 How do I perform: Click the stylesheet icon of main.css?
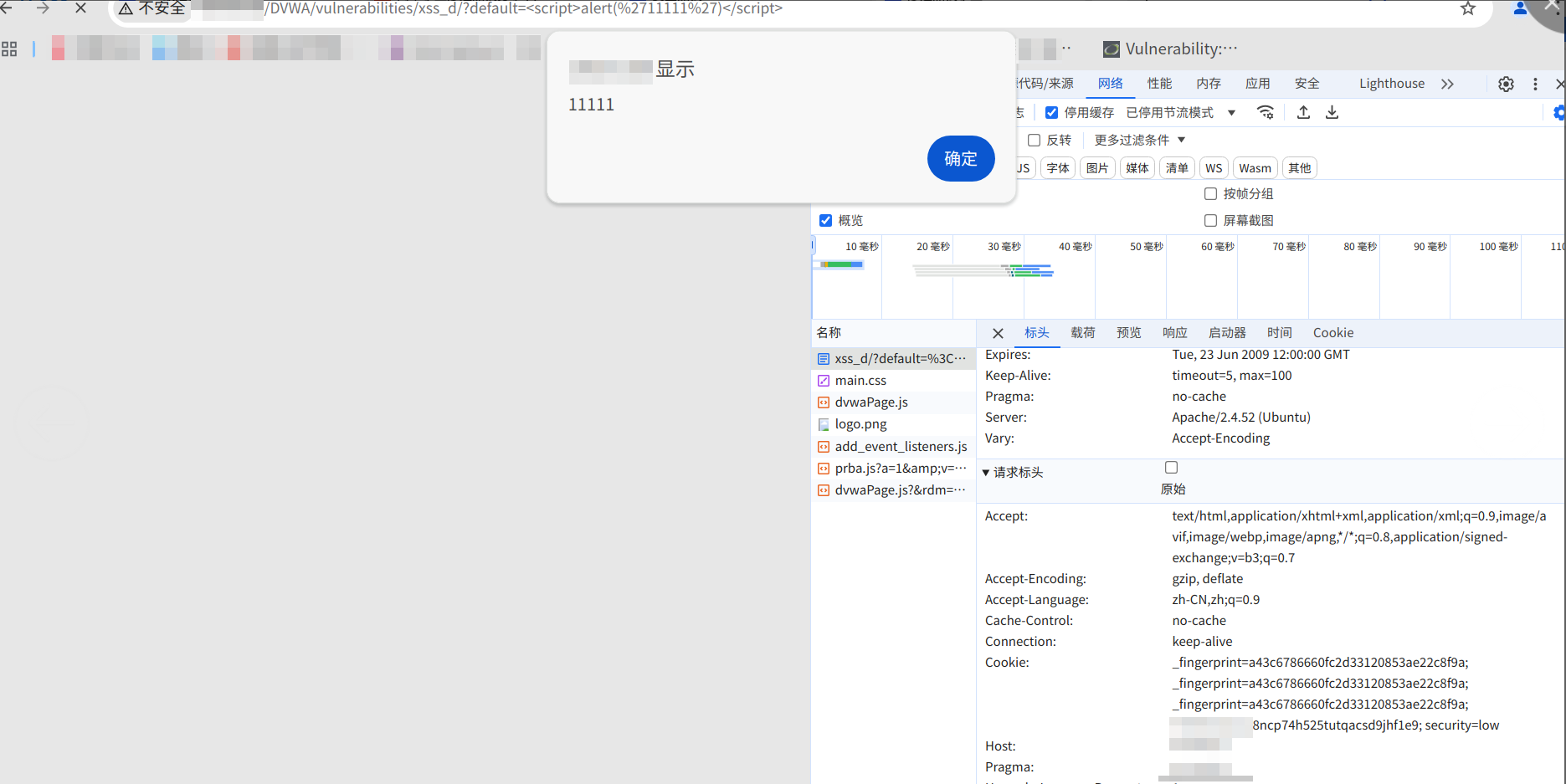coord(824,381)
